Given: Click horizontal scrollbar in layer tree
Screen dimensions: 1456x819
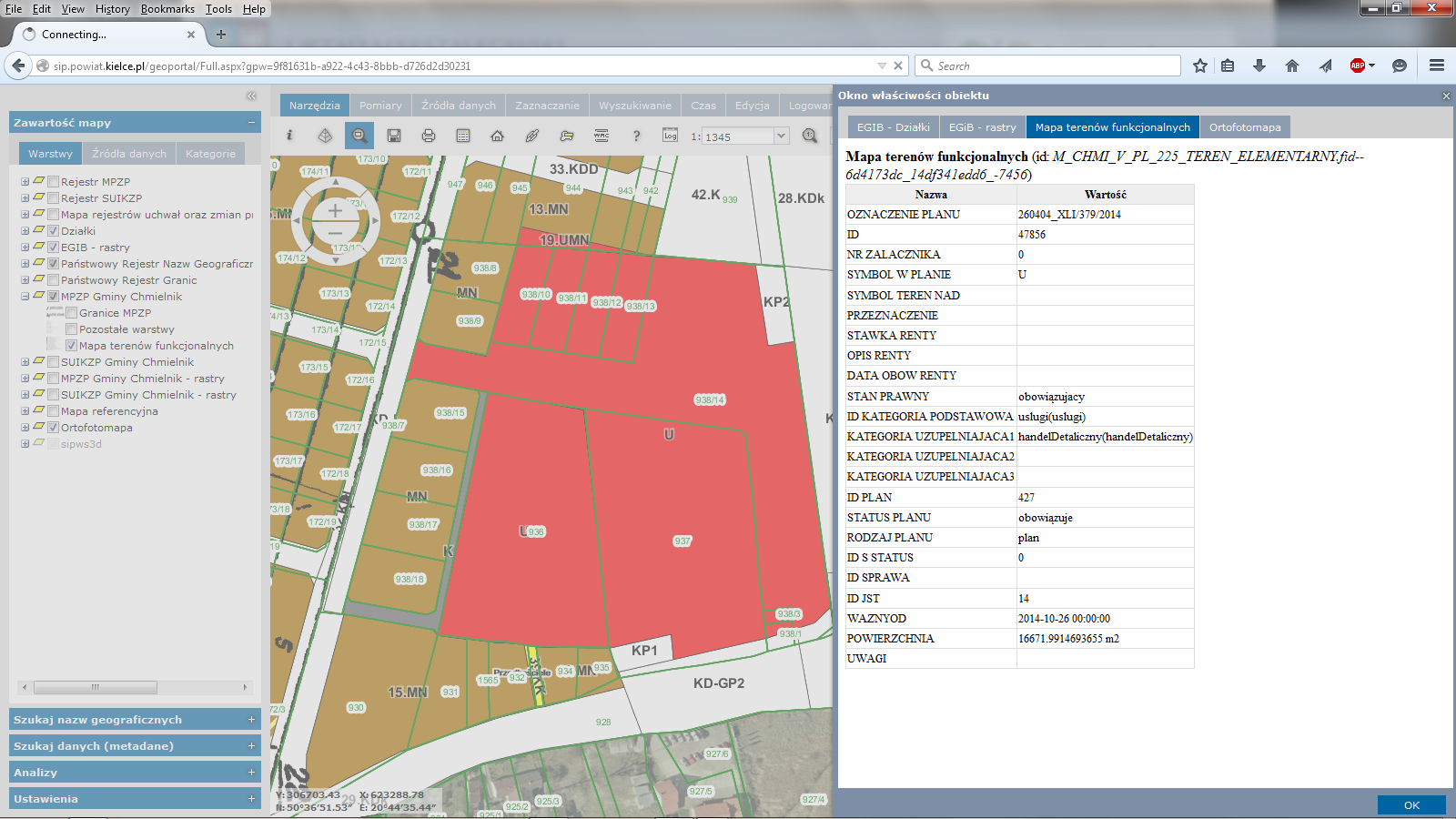Looking at the screenshot, I should tap(96, 687).
